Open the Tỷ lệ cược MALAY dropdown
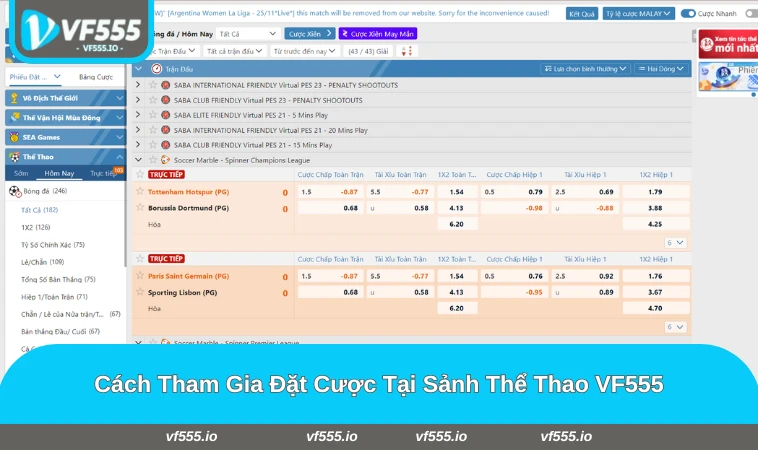The height and width of the screenshot is (450, 758). click(x=638, y=14)
